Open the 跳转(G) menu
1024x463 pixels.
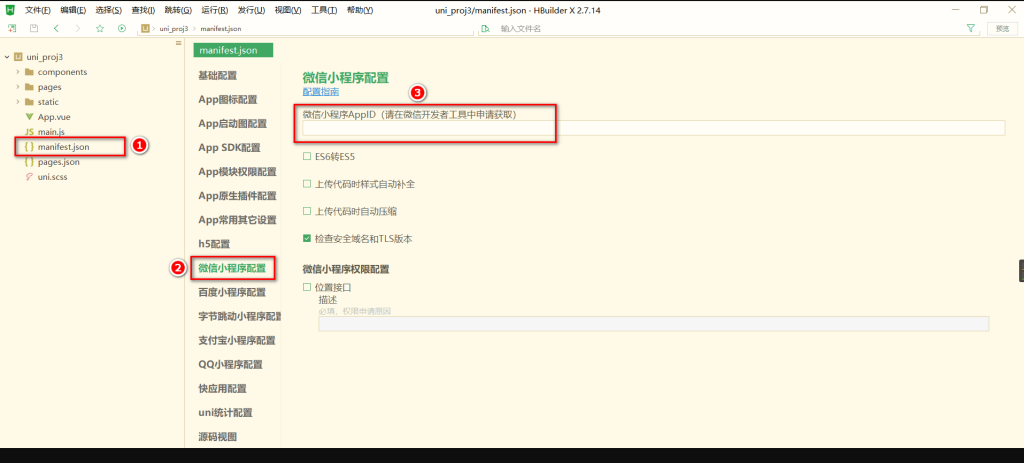click(x=179, y=10)
